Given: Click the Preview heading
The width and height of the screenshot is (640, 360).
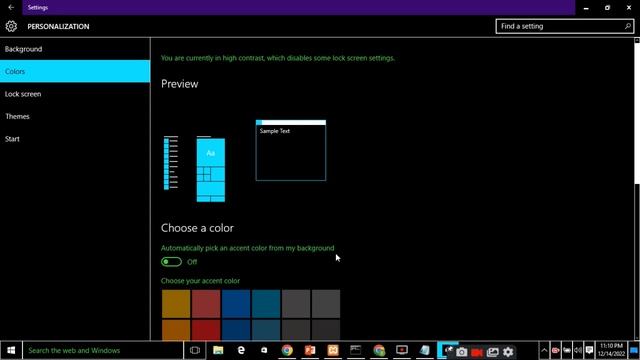Looking at the screenshot, I should click(180, 84).
